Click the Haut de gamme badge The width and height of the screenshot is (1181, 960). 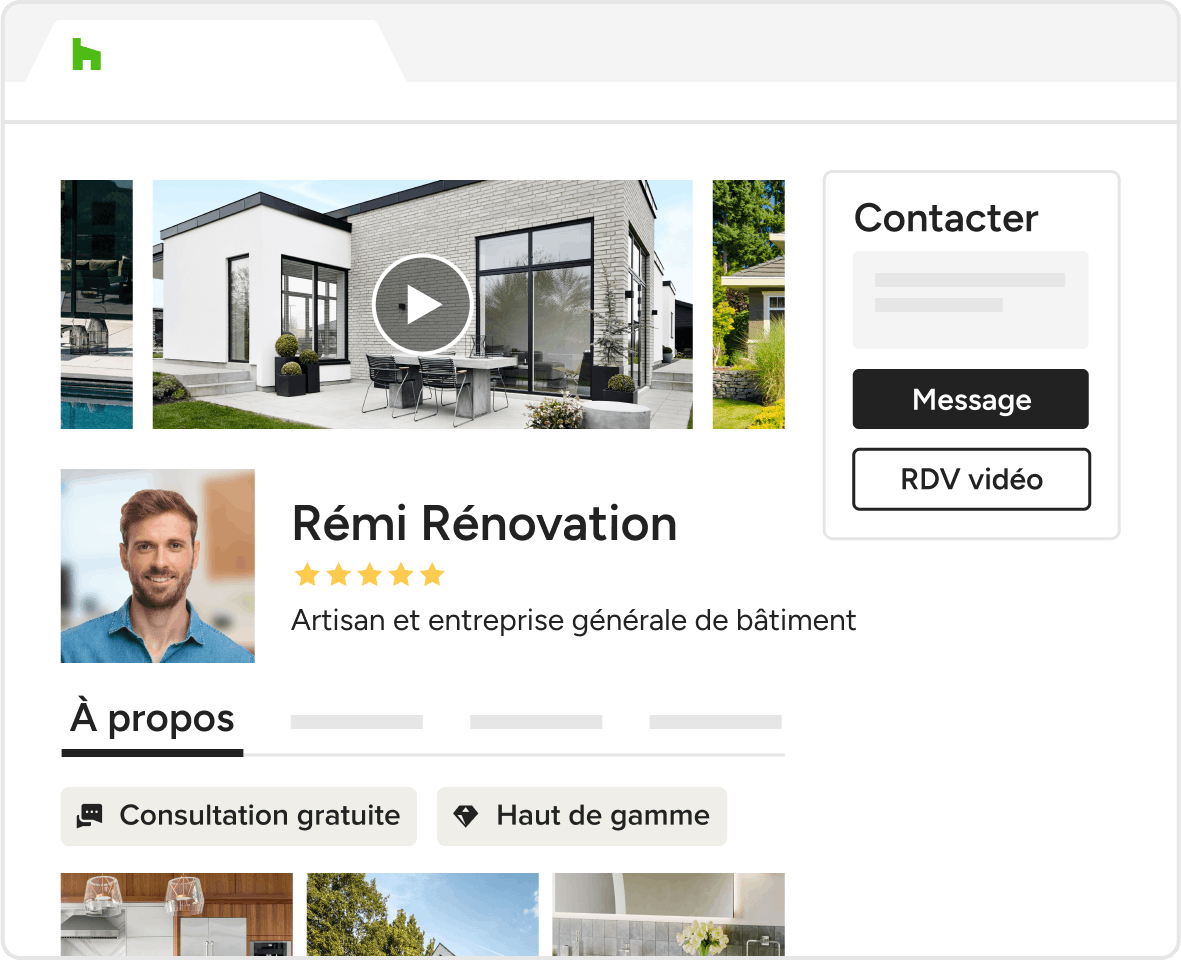(581, 816)
